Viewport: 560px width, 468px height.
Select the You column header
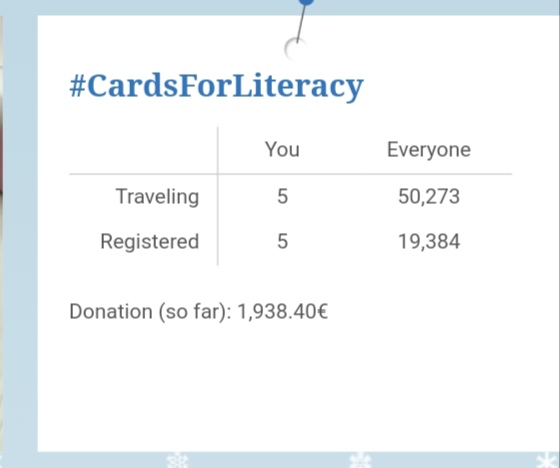[282, 149]
